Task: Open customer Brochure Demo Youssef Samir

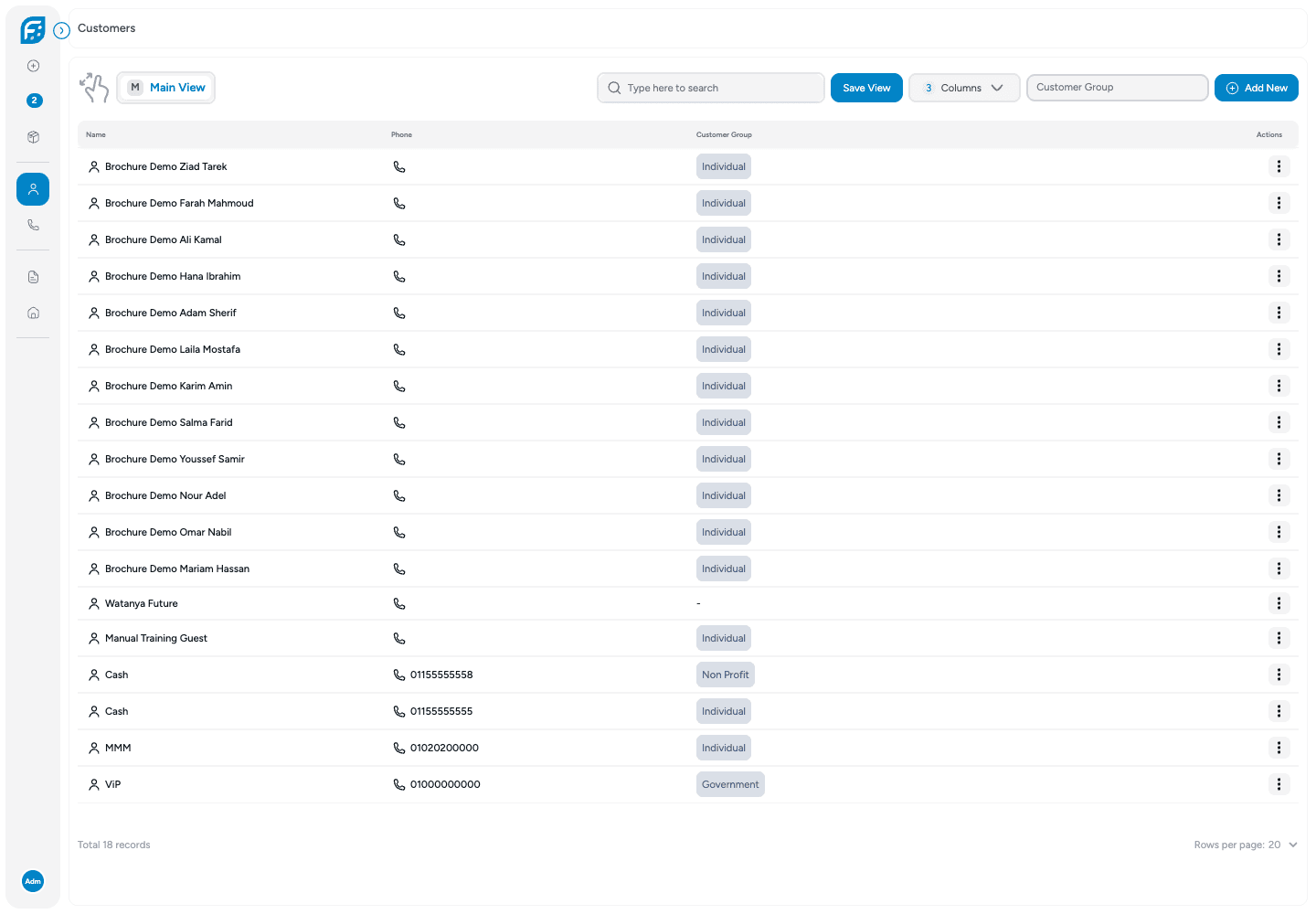Action: click(175, 459)
